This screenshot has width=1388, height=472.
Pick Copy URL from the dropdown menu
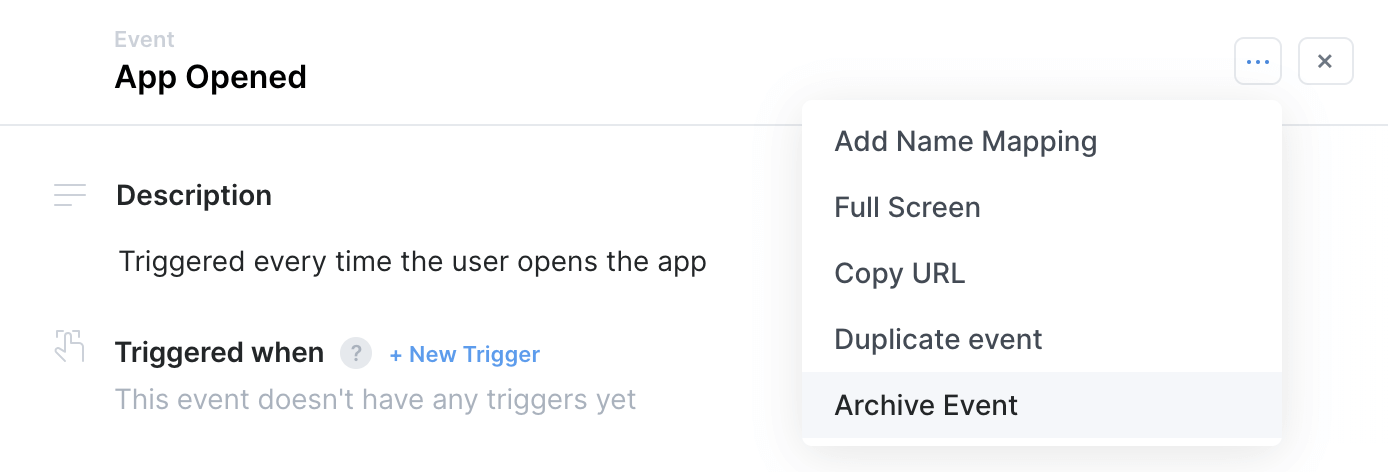click(900, 273)
